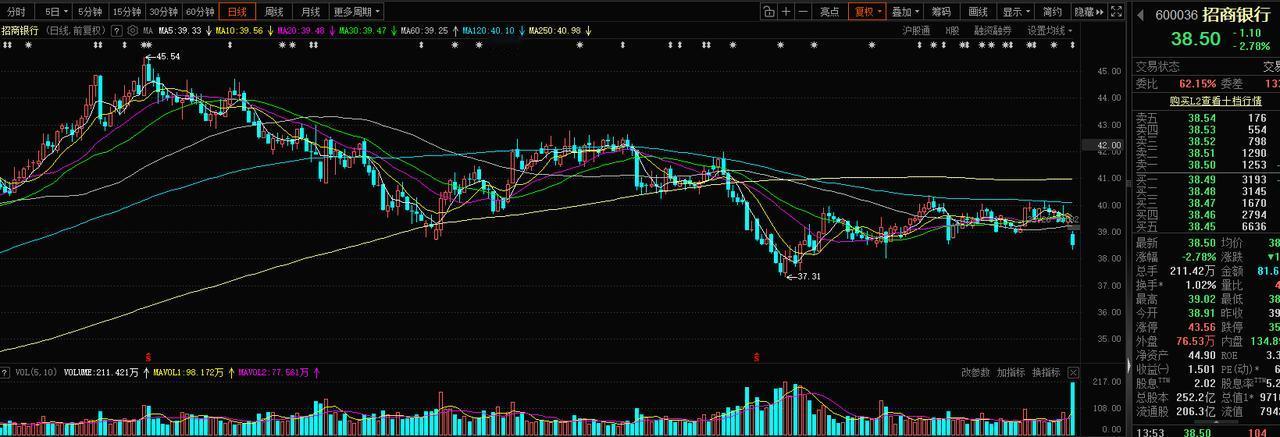Click the MA5:39.33 indicator label
This screenshot has height=437, width=1280.
[x=179, y=31]
